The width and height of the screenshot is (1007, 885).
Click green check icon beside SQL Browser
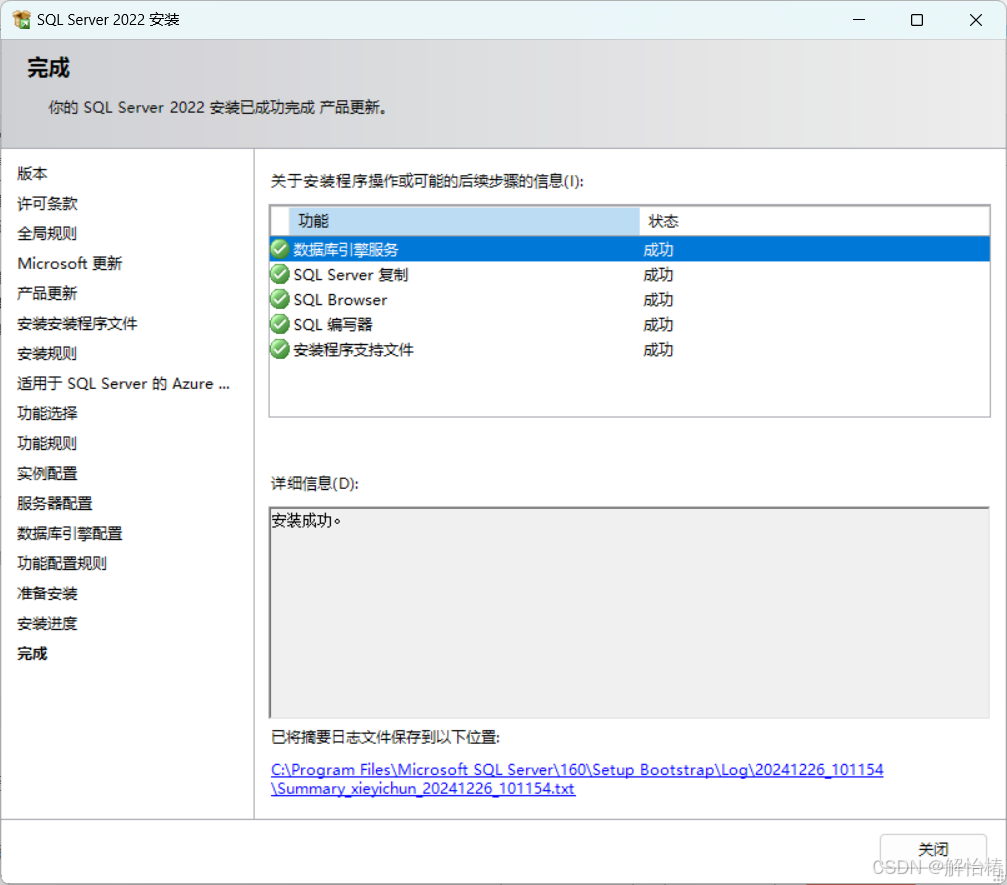[x=279, y=299]
